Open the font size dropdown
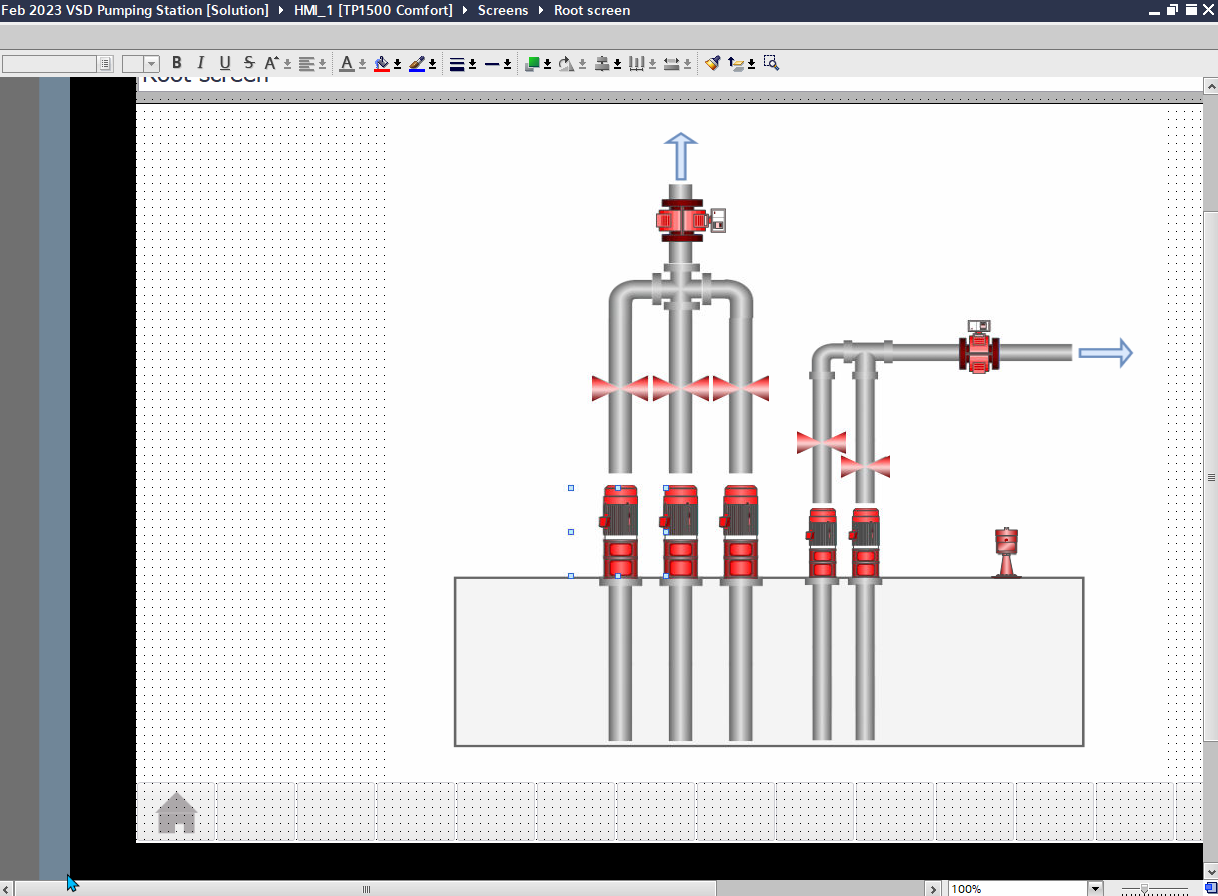 pos(152,64)
